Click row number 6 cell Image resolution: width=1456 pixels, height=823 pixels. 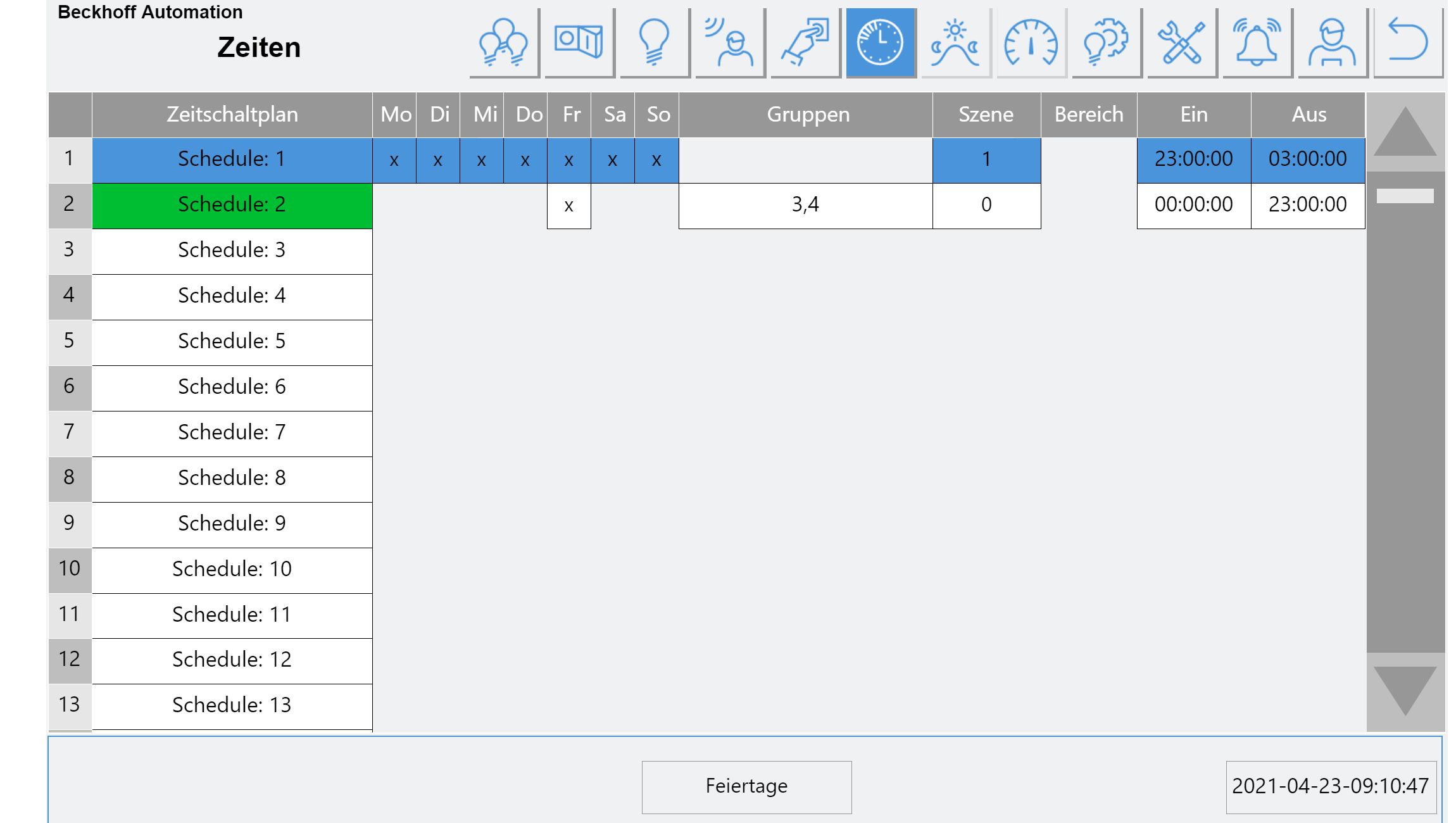(x=70, y=388)
